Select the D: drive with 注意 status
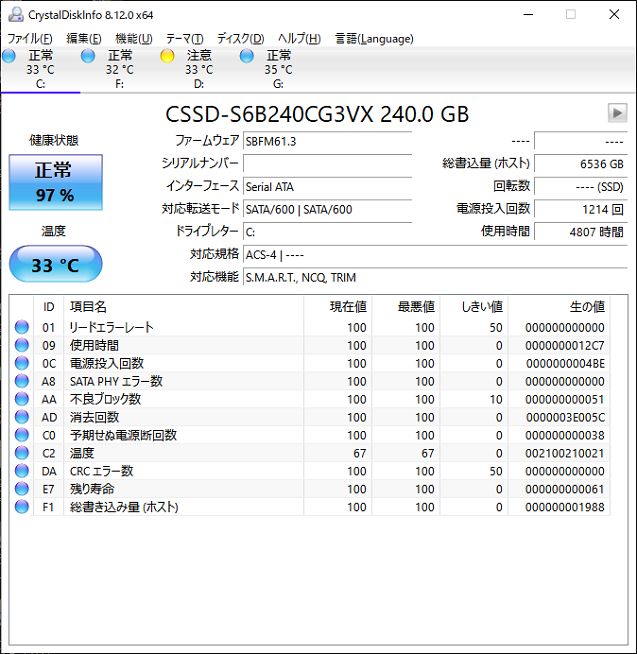Screen dimensions: 637x654 [199, 70]
